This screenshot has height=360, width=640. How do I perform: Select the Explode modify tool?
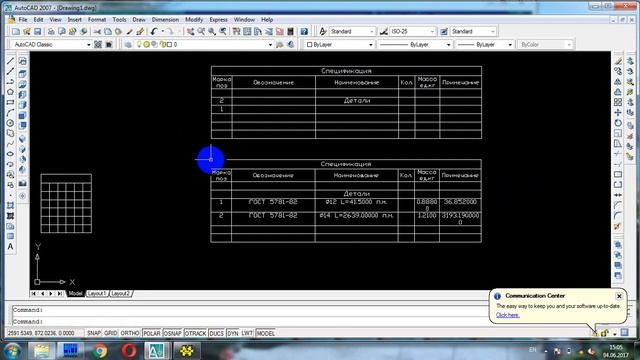pos(618,226)
